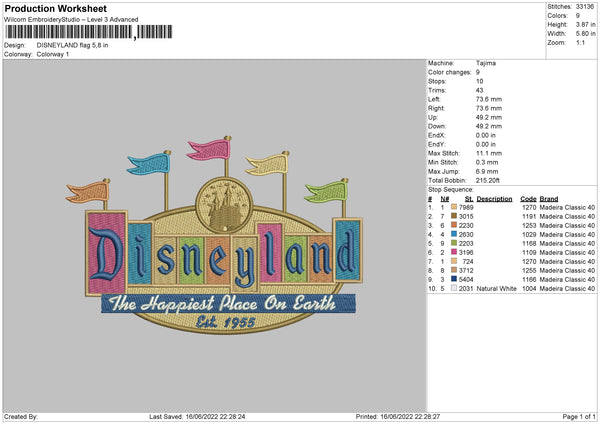Click the 'Printed: 16/06/2022 22:28:27' text
This screenshot has height=424, width=600.
pyautogui.click(x=398, y=416)
